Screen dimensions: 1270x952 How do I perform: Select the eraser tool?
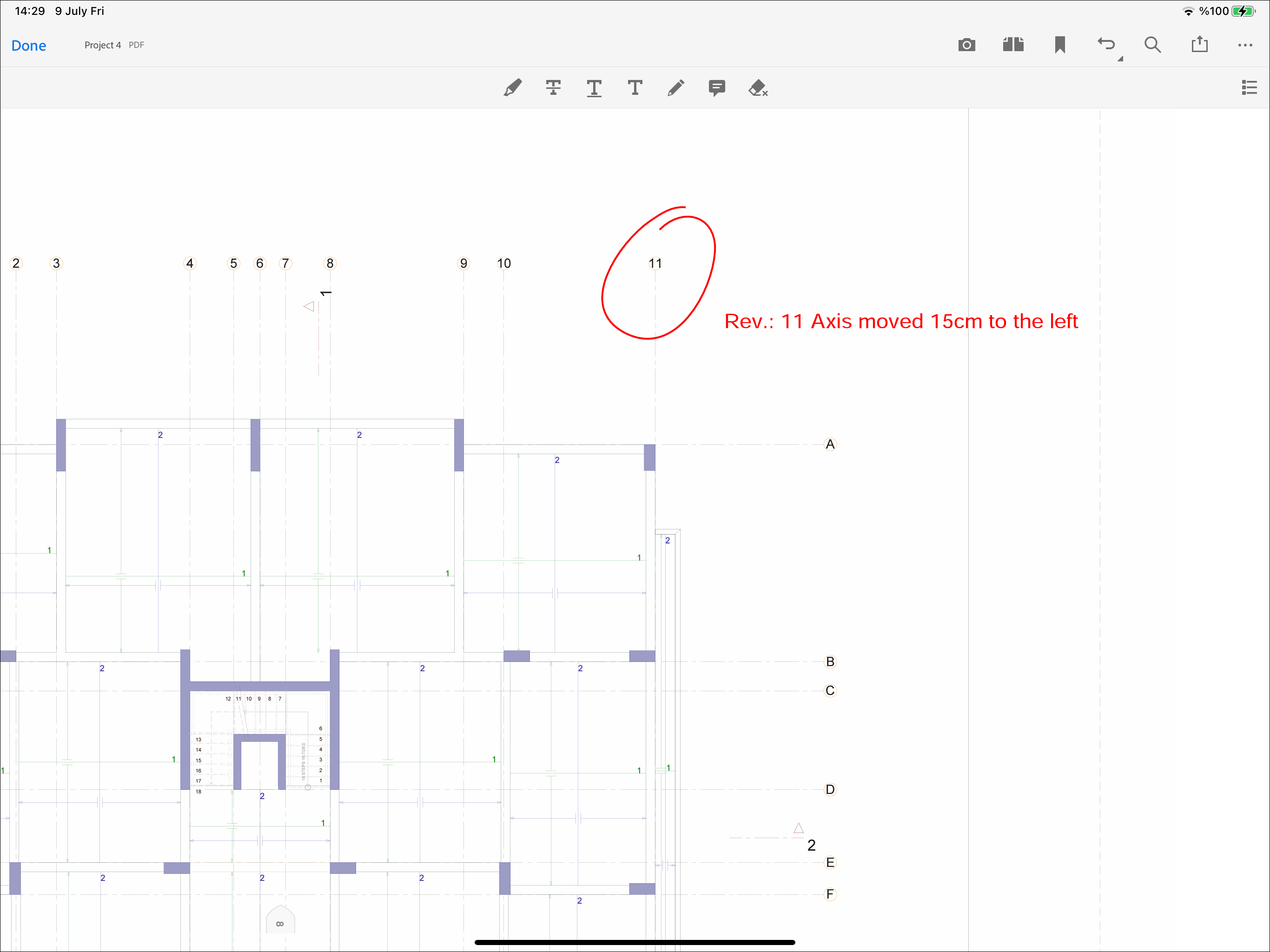click(x=758, y=88)
